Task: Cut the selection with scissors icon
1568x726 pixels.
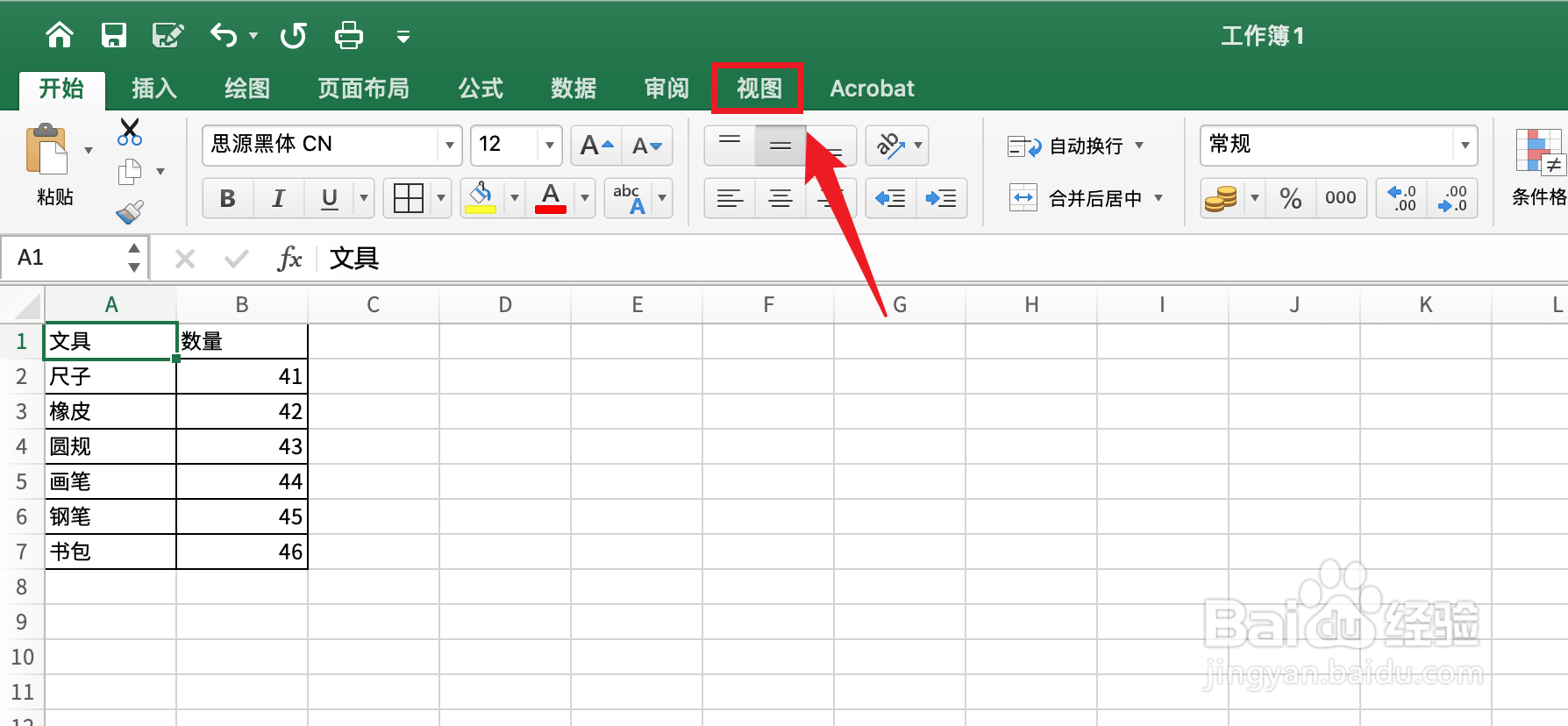Action: click(x=130, y=132)
